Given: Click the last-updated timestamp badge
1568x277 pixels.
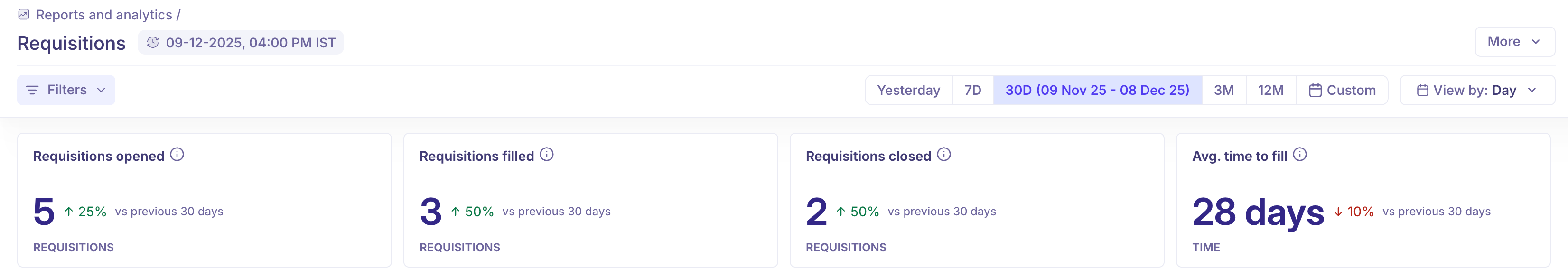Looking at the screenshot, I should 250,43.
